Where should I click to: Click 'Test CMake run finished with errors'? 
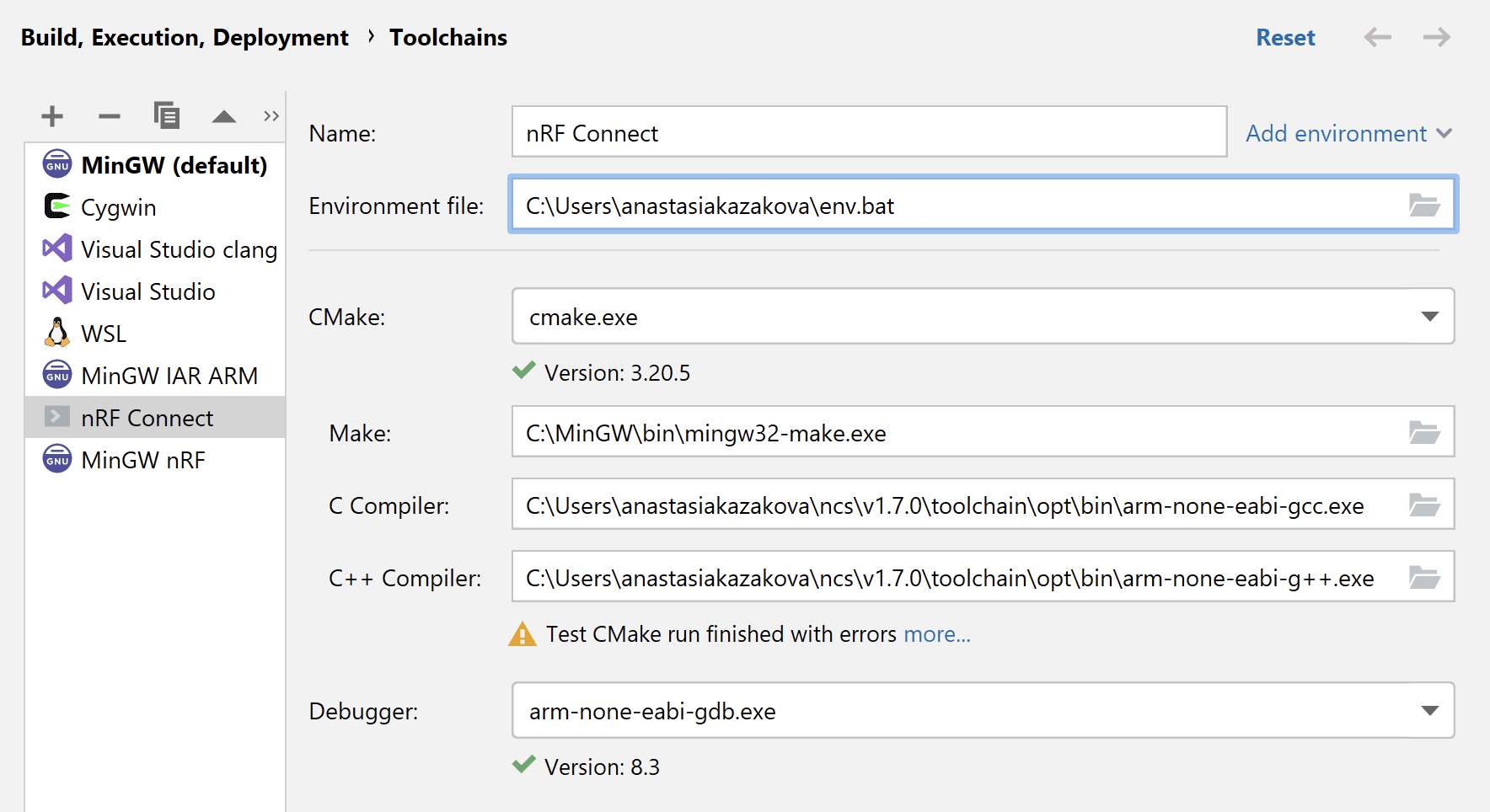pos(721,633)
